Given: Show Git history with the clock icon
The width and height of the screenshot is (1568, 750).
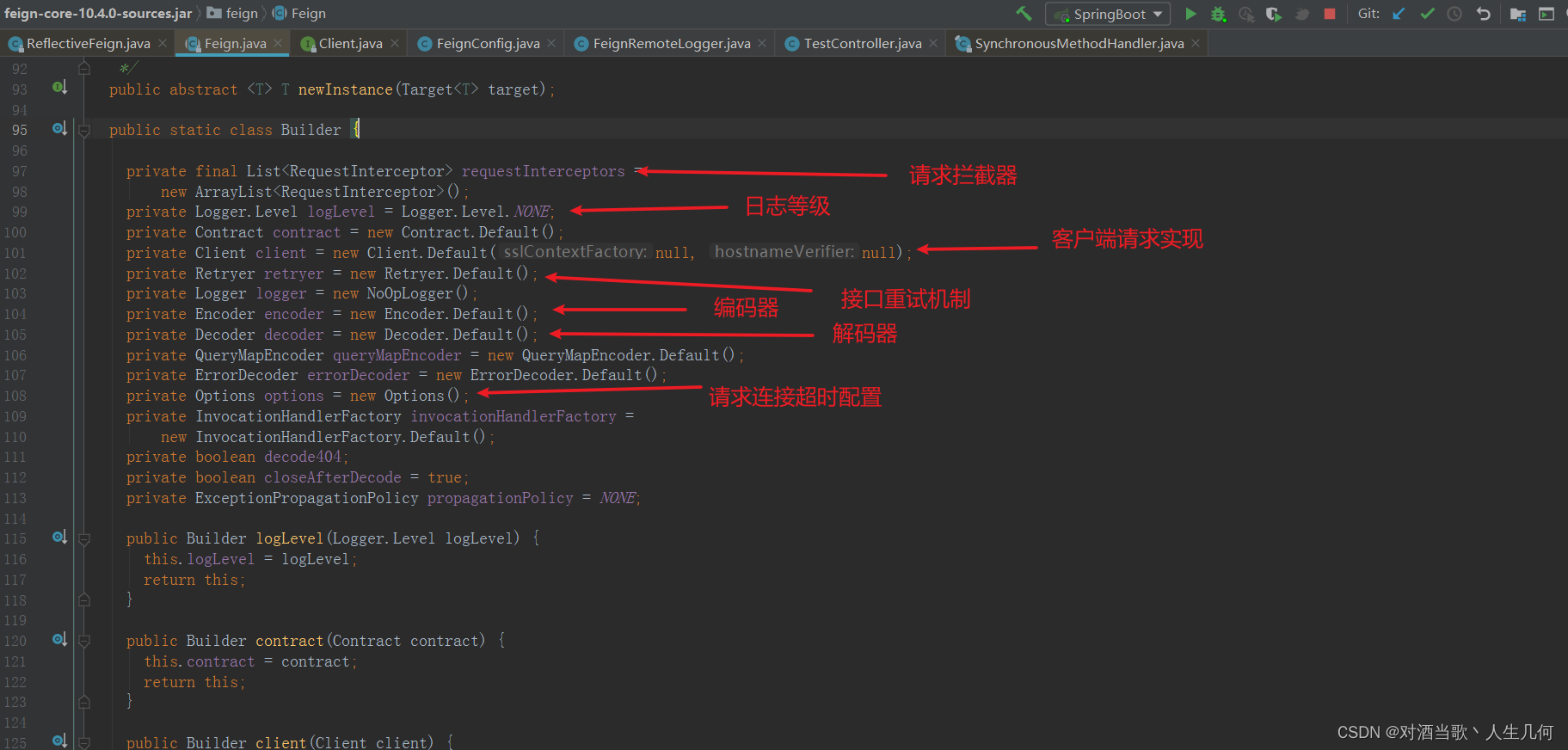Looking at the screenshot, I should coord(1454,14).
